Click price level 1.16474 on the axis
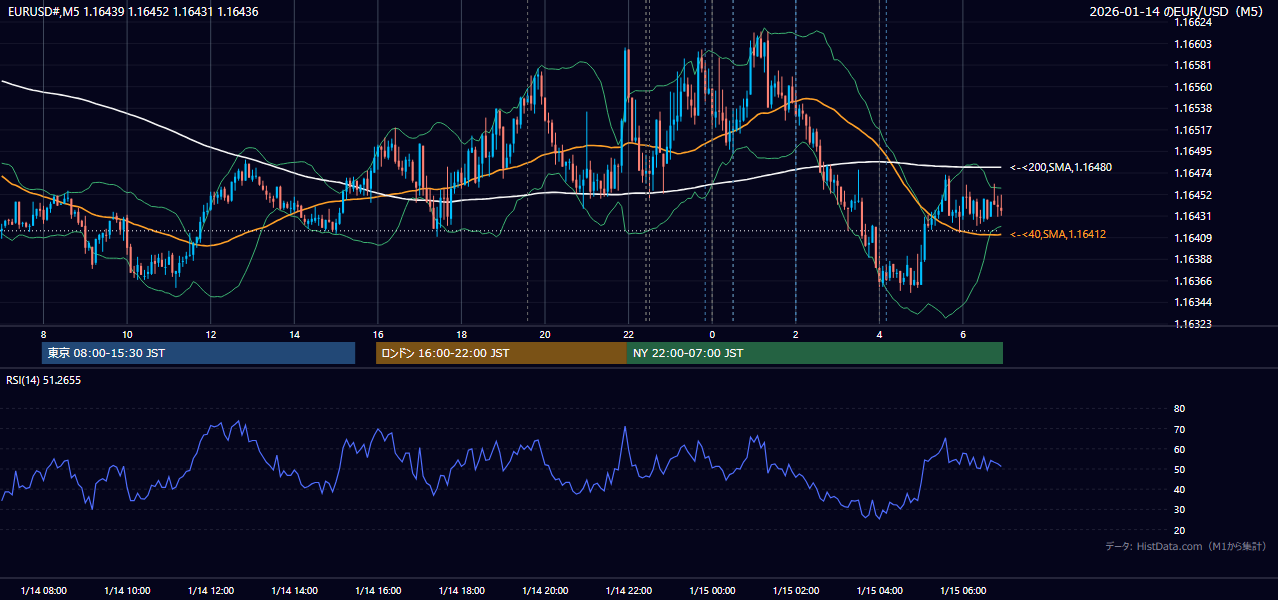This screenshot has width=1278, height=600. 1192,173
